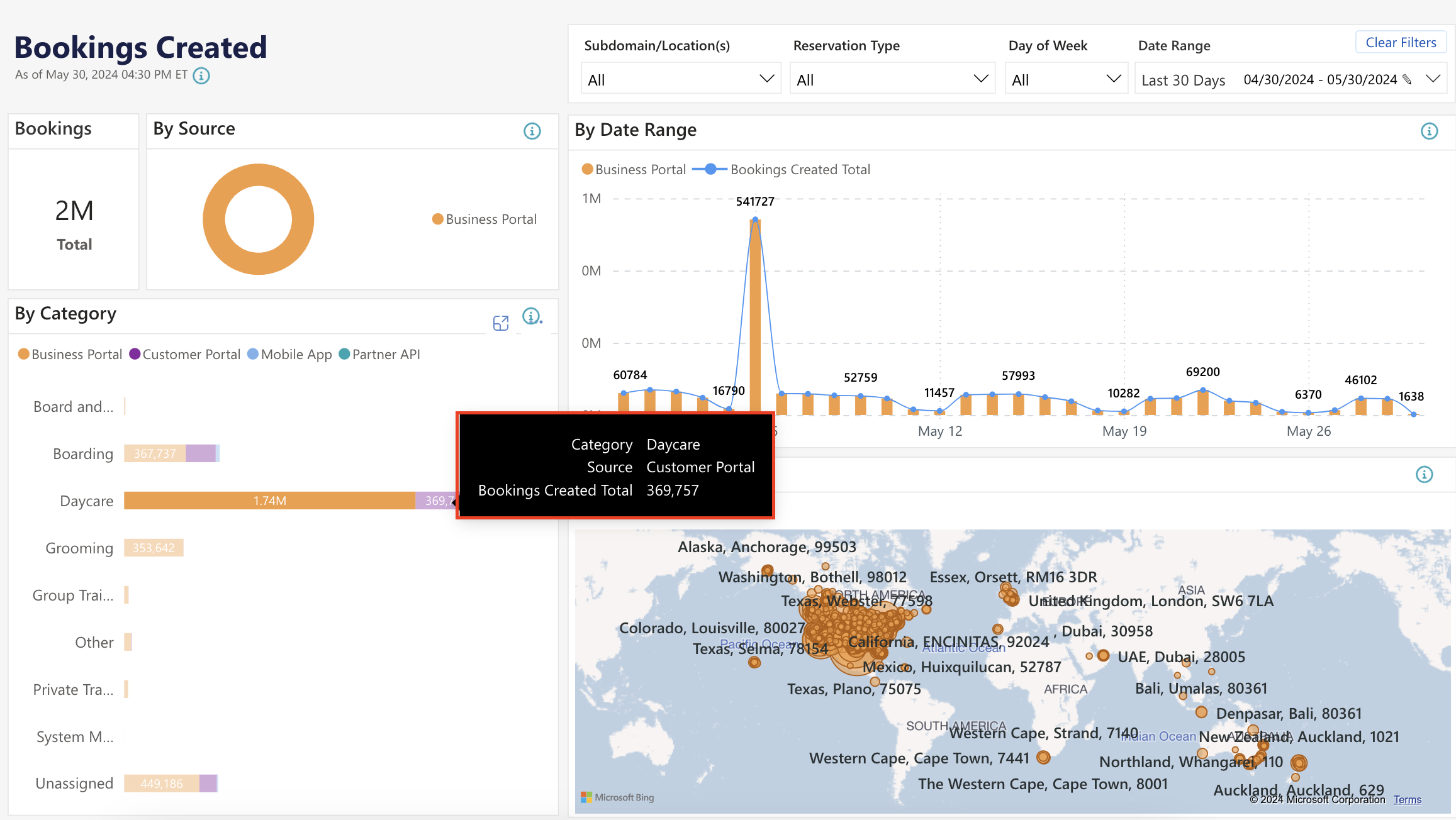Toggle Partner API legend item

point(379,354)
